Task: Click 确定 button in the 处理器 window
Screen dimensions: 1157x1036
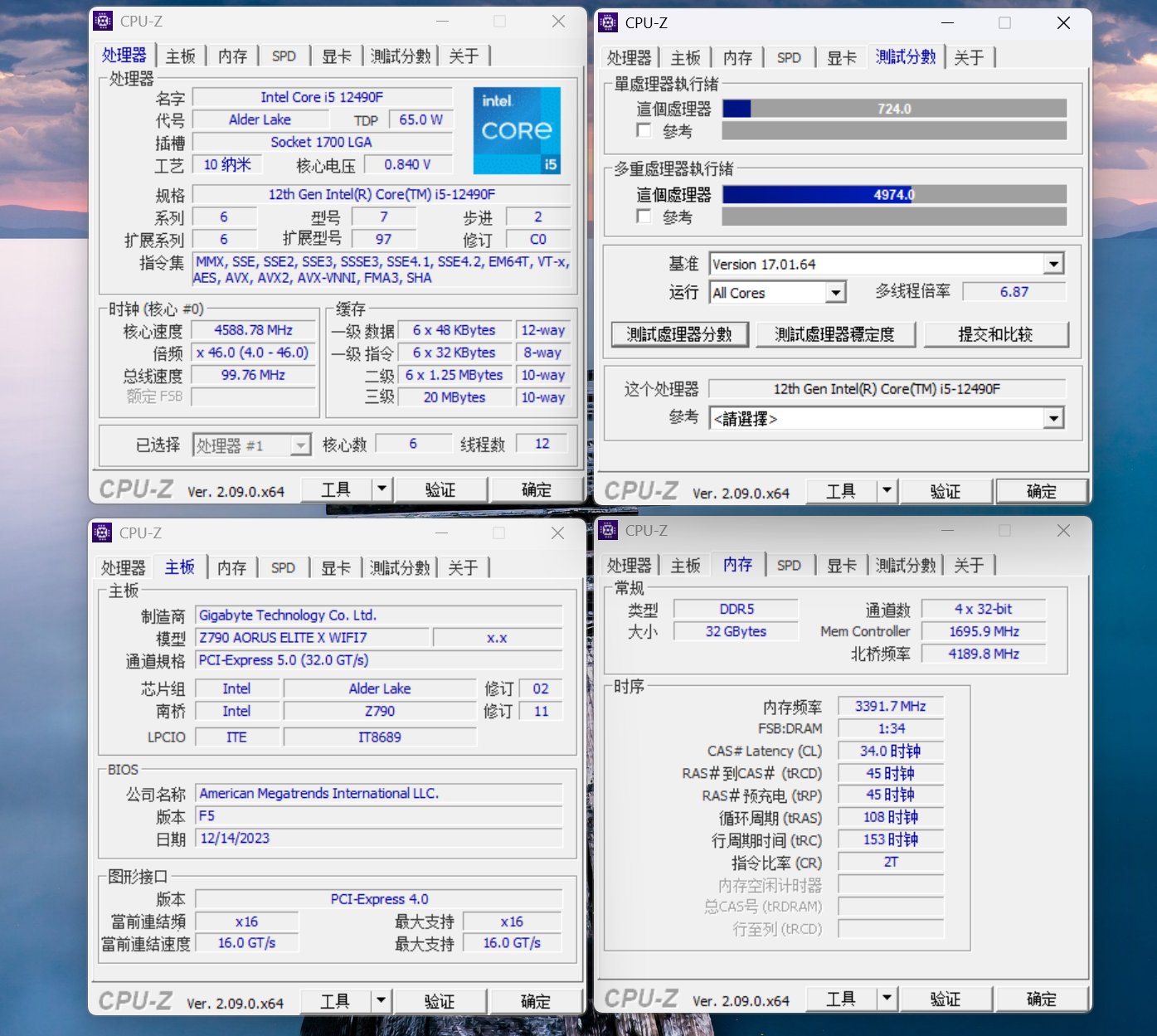Action: (536, 489)
